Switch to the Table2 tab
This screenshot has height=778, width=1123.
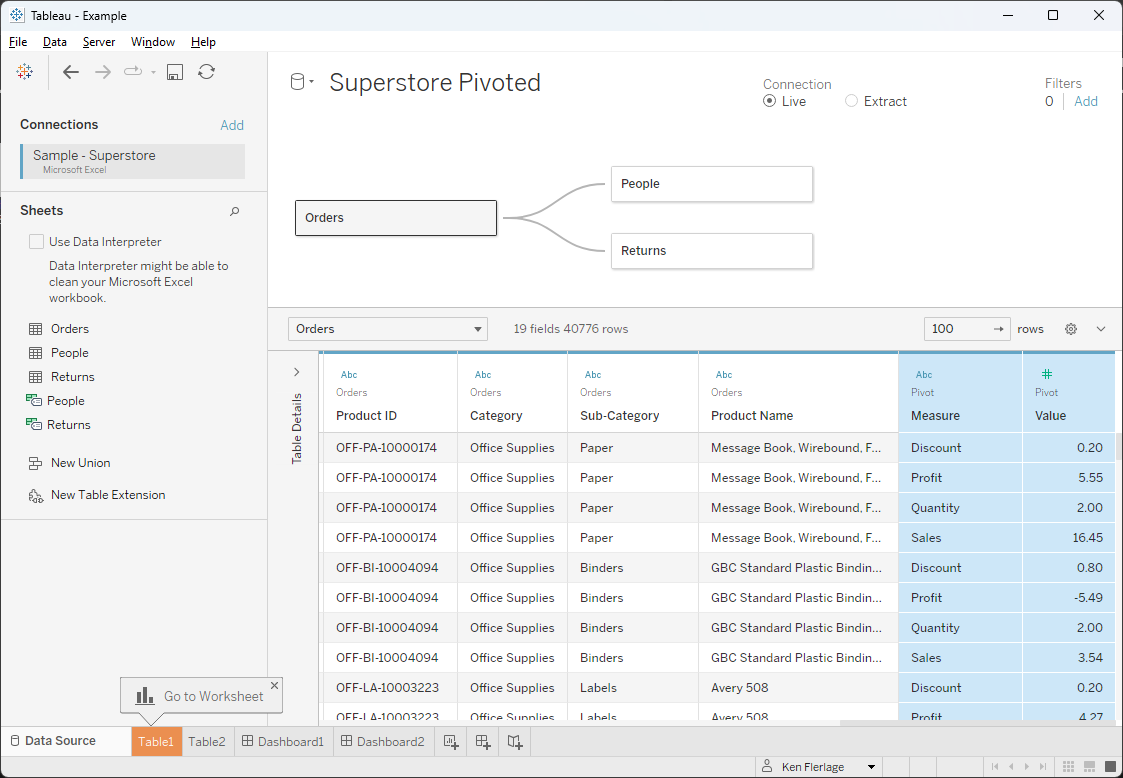(207, 741)
